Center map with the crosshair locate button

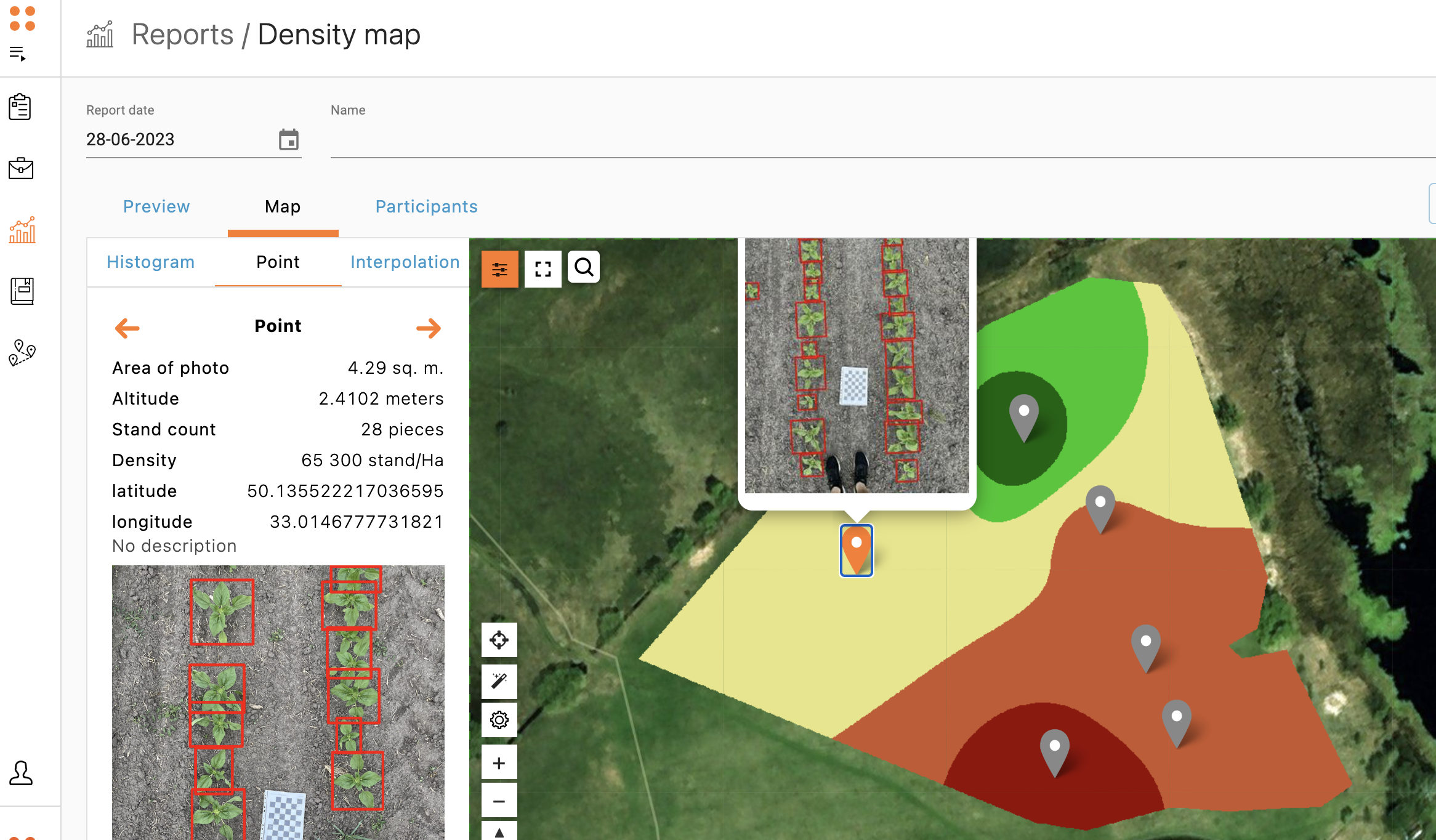(x=499, y=640)
